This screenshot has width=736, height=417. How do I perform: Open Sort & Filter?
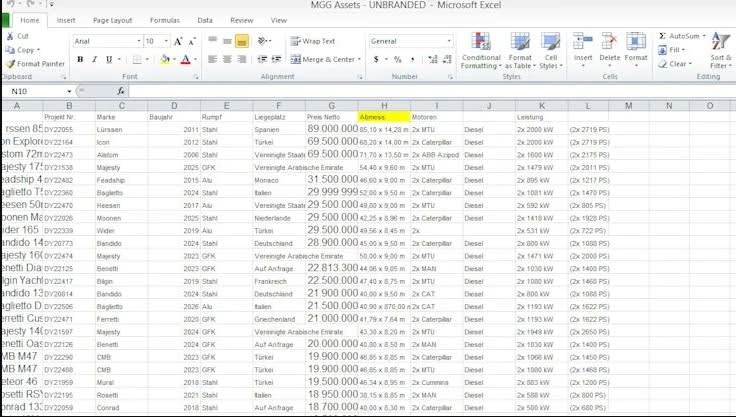click(721, 51)
